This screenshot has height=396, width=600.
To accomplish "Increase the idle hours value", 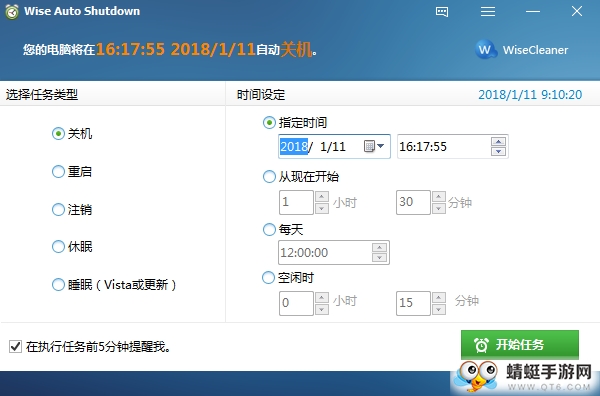I will (x=322, y=298).
